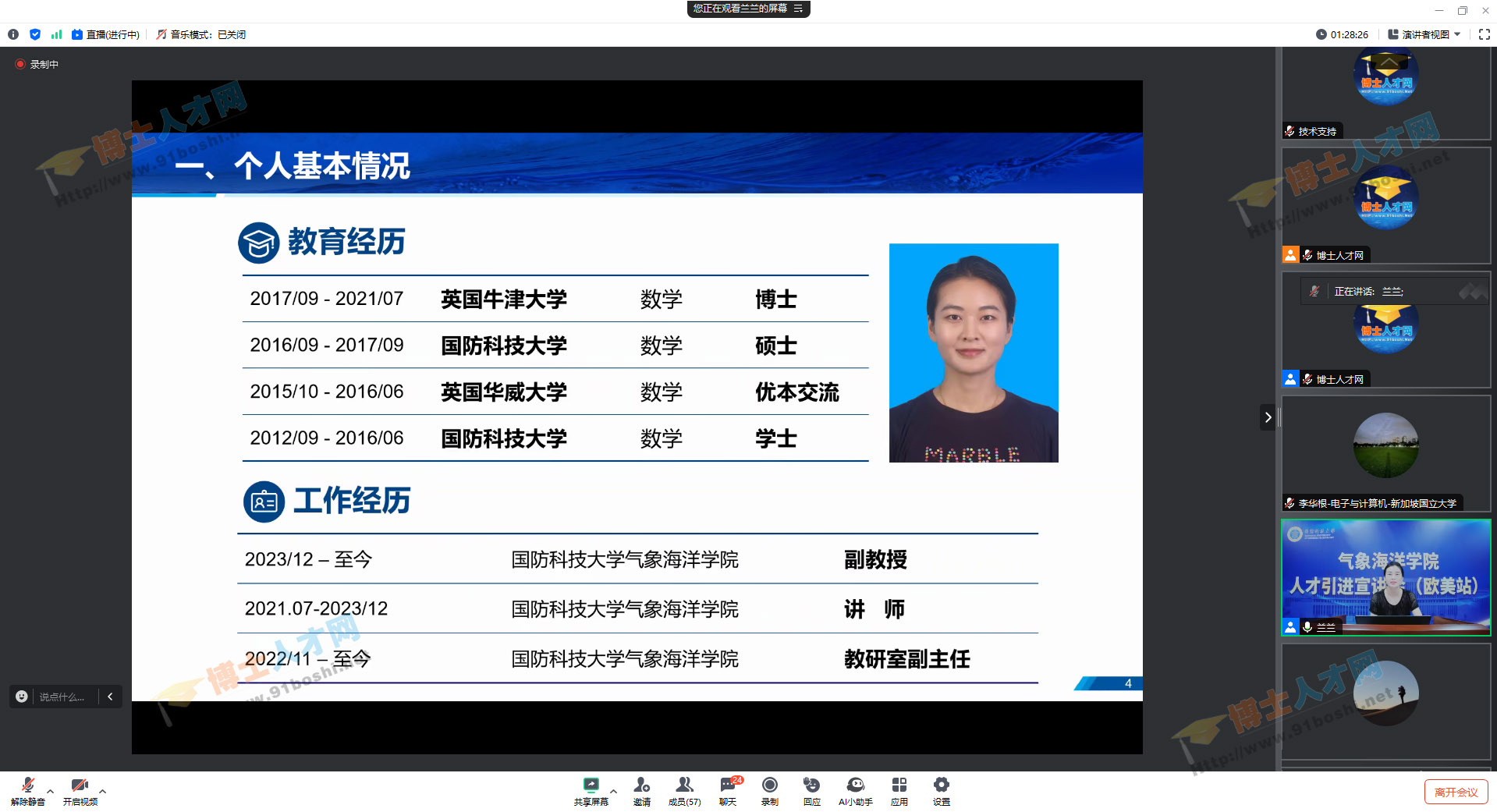Enter full screen via top-right icon
This screenshot has height=812, width=1497.
click(1484, 34)
